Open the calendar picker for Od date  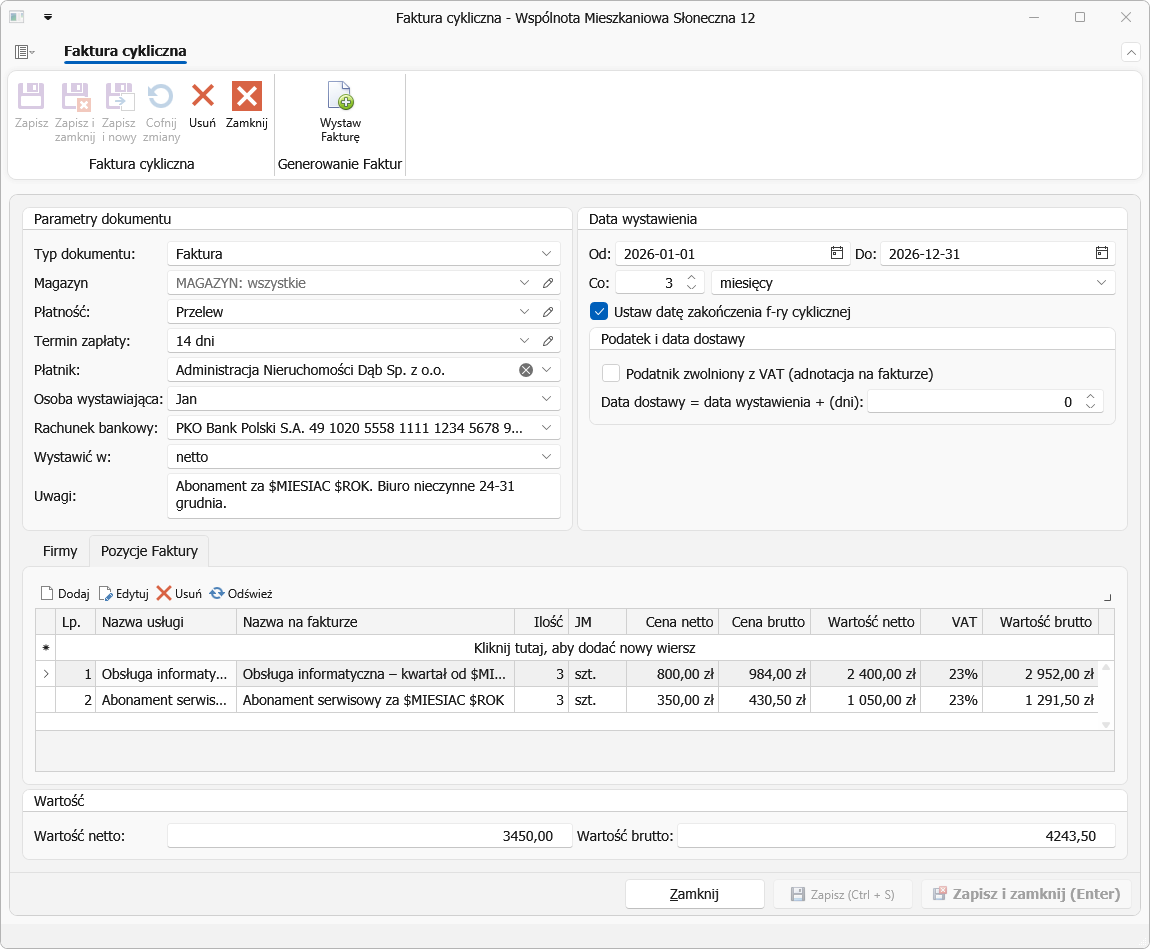pos(836,253)
